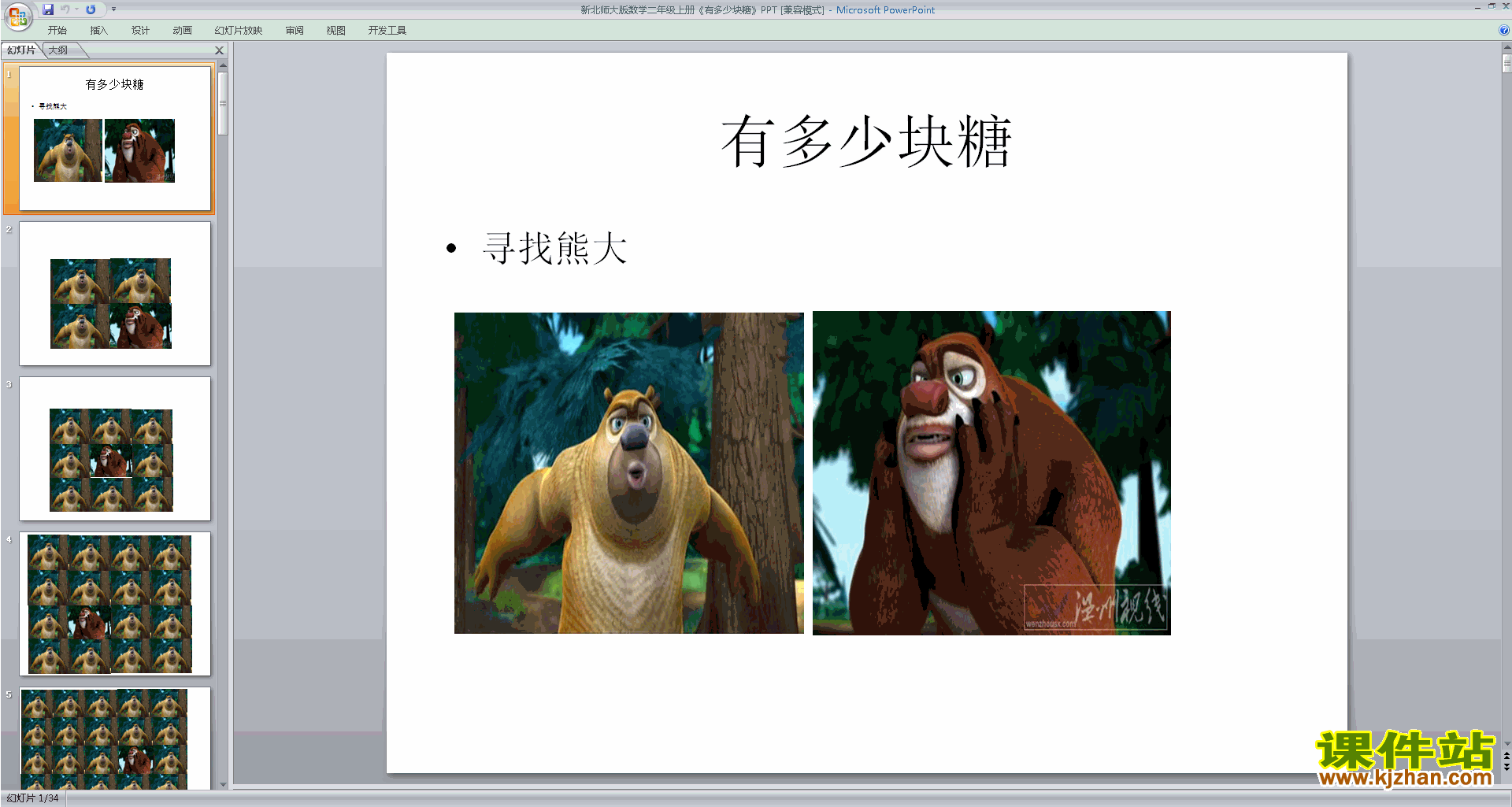
Task: Click main editor scrollbar up arrow
Action: [x=1506, y=47]
